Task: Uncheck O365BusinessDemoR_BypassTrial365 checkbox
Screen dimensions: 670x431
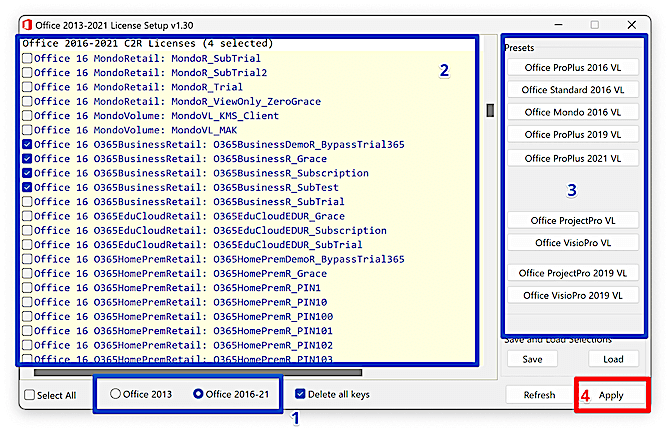Action: pos(27,144)
